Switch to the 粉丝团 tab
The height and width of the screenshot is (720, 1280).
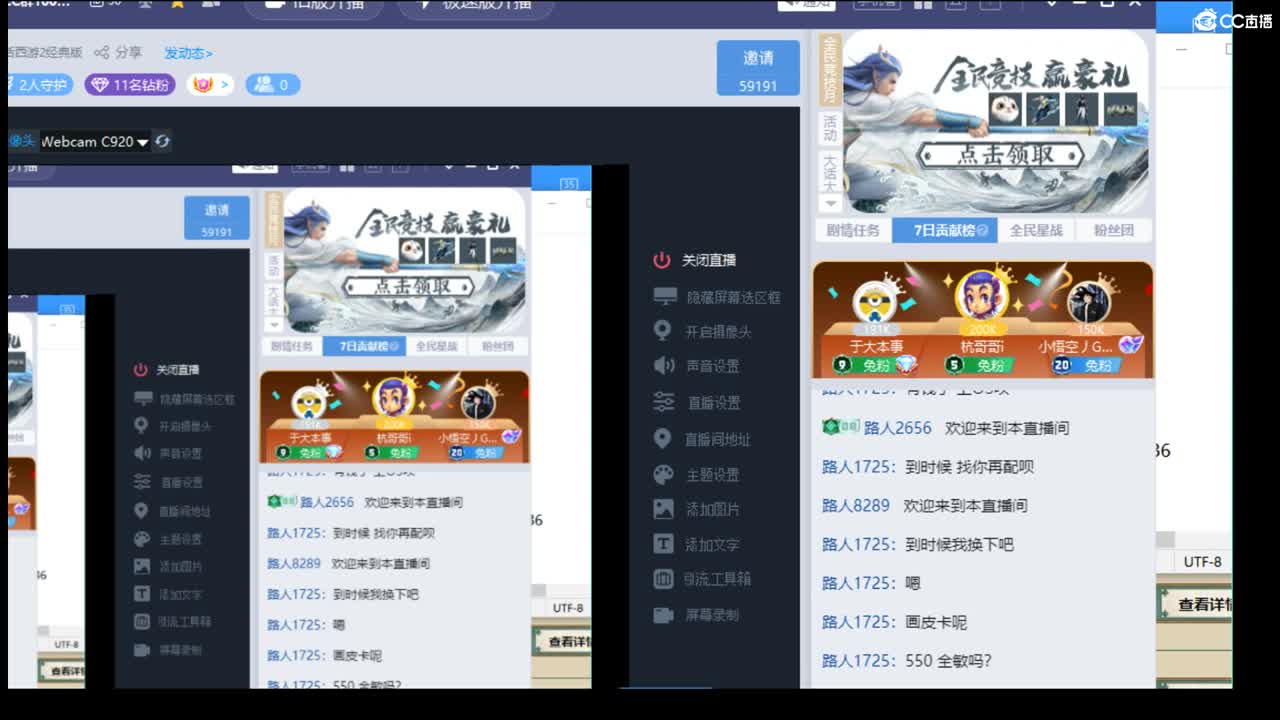(1113, 230)
